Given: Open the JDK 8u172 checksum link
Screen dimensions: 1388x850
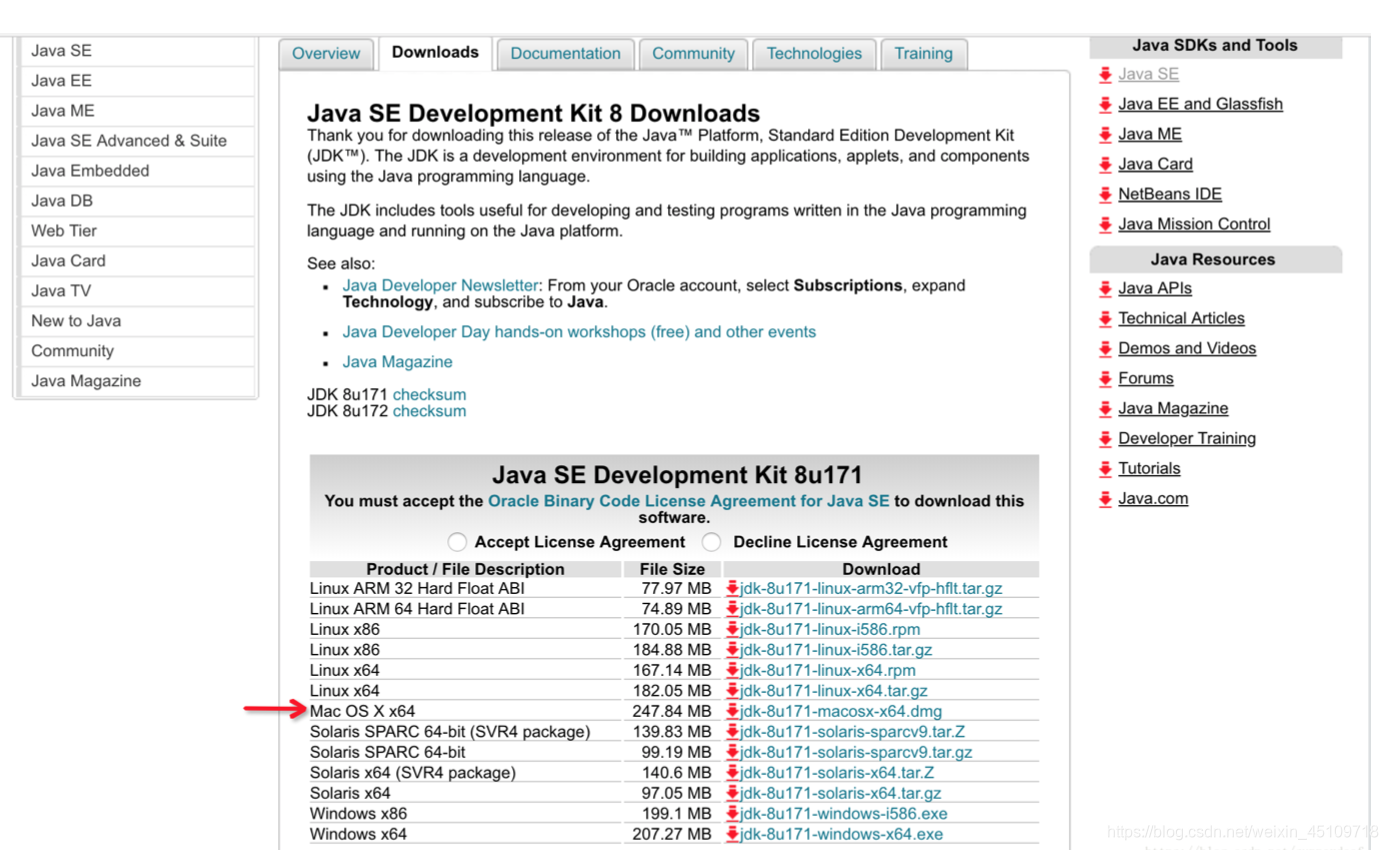Looking at the screenshot, I should pos(429,411).
